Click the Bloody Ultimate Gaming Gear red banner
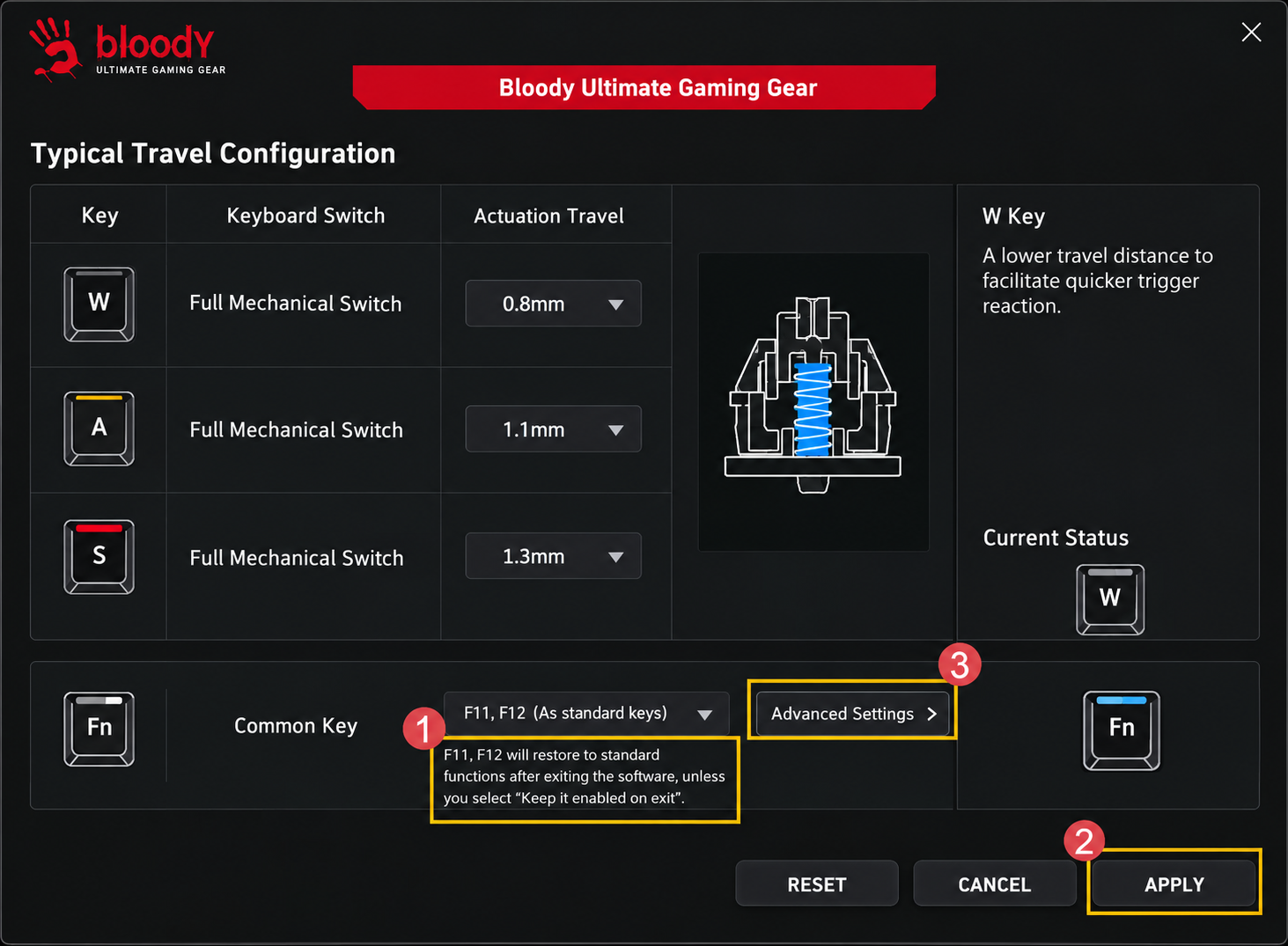Image resolution: width=1288 pixels, height=946 pixels. [644, 88]
